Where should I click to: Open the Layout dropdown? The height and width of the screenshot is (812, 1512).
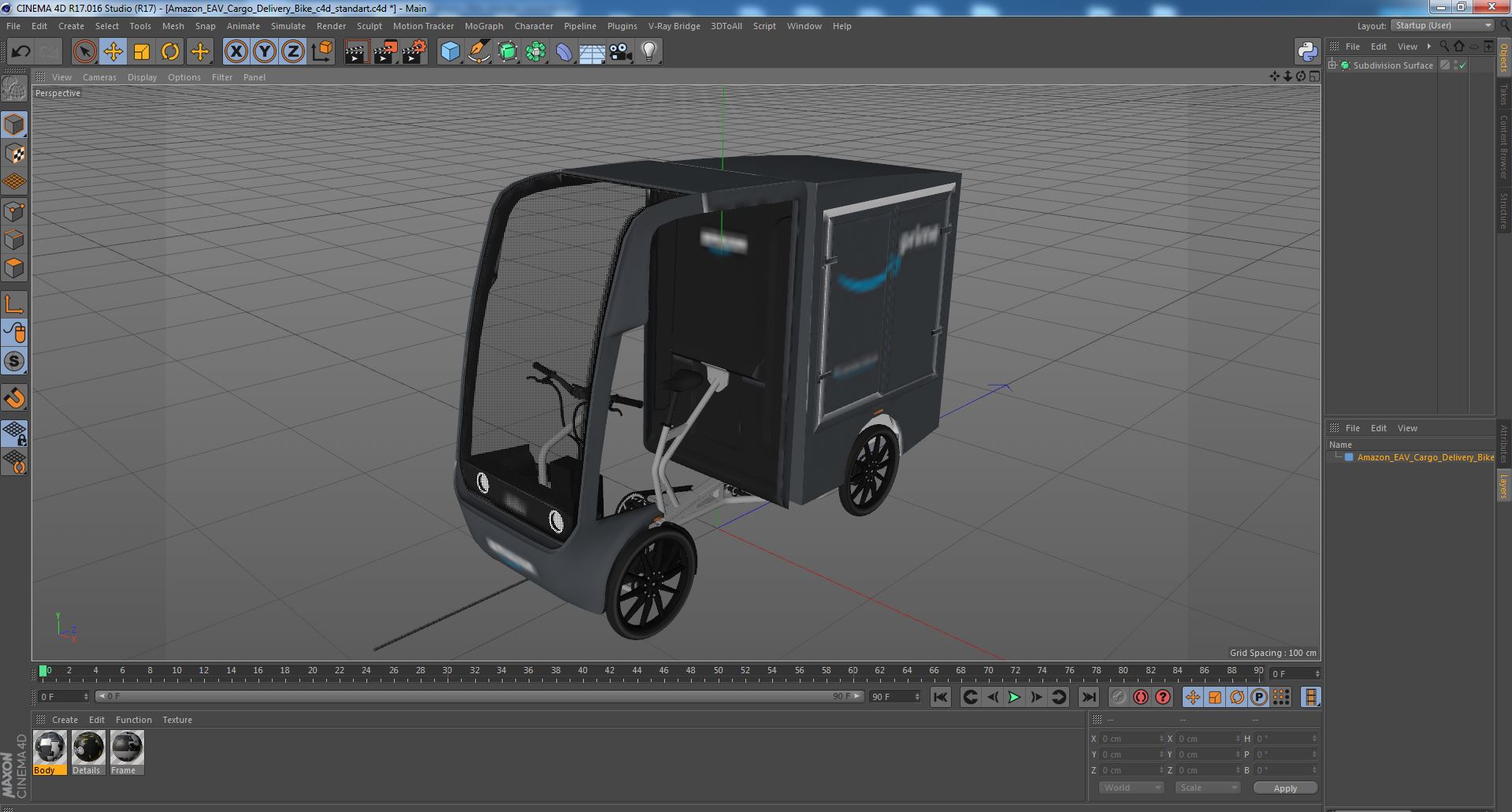coord(1443,25)
